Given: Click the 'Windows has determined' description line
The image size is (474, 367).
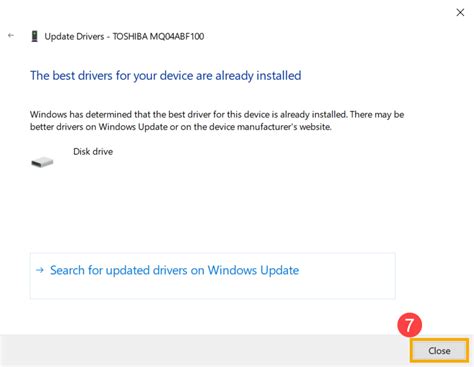Looking at the screenshot, I should click(x=217, y=114).
